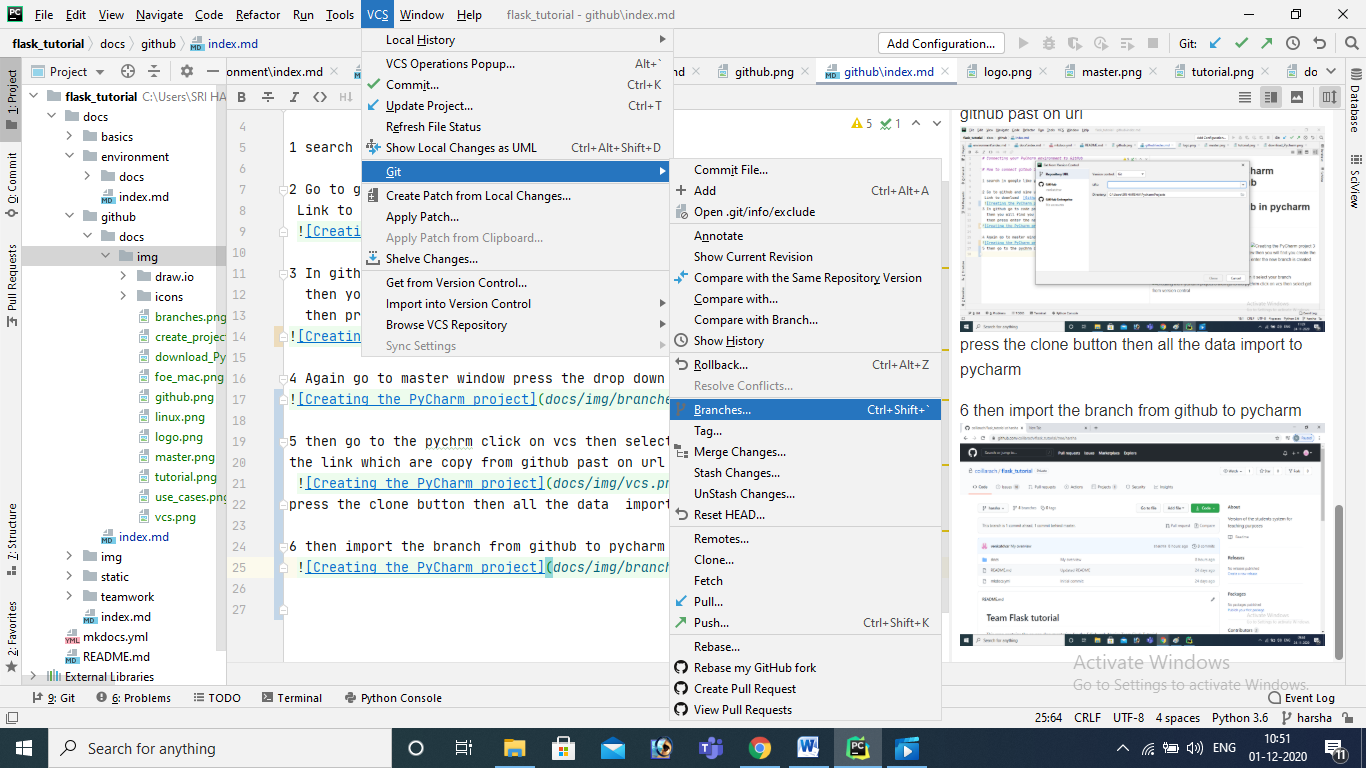
Task: Apply Code formatting in markdown toolbar
Action: [x=320, y=97]
